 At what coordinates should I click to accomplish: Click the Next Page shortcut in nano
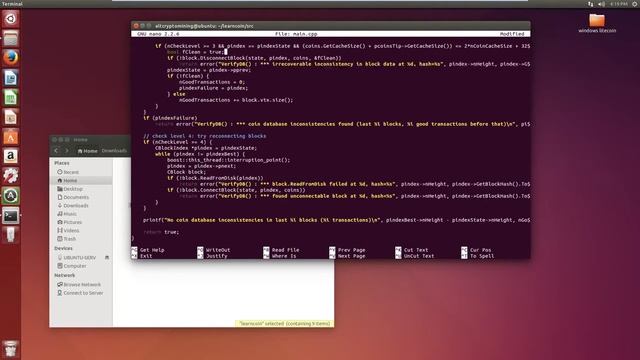(347, 256)
